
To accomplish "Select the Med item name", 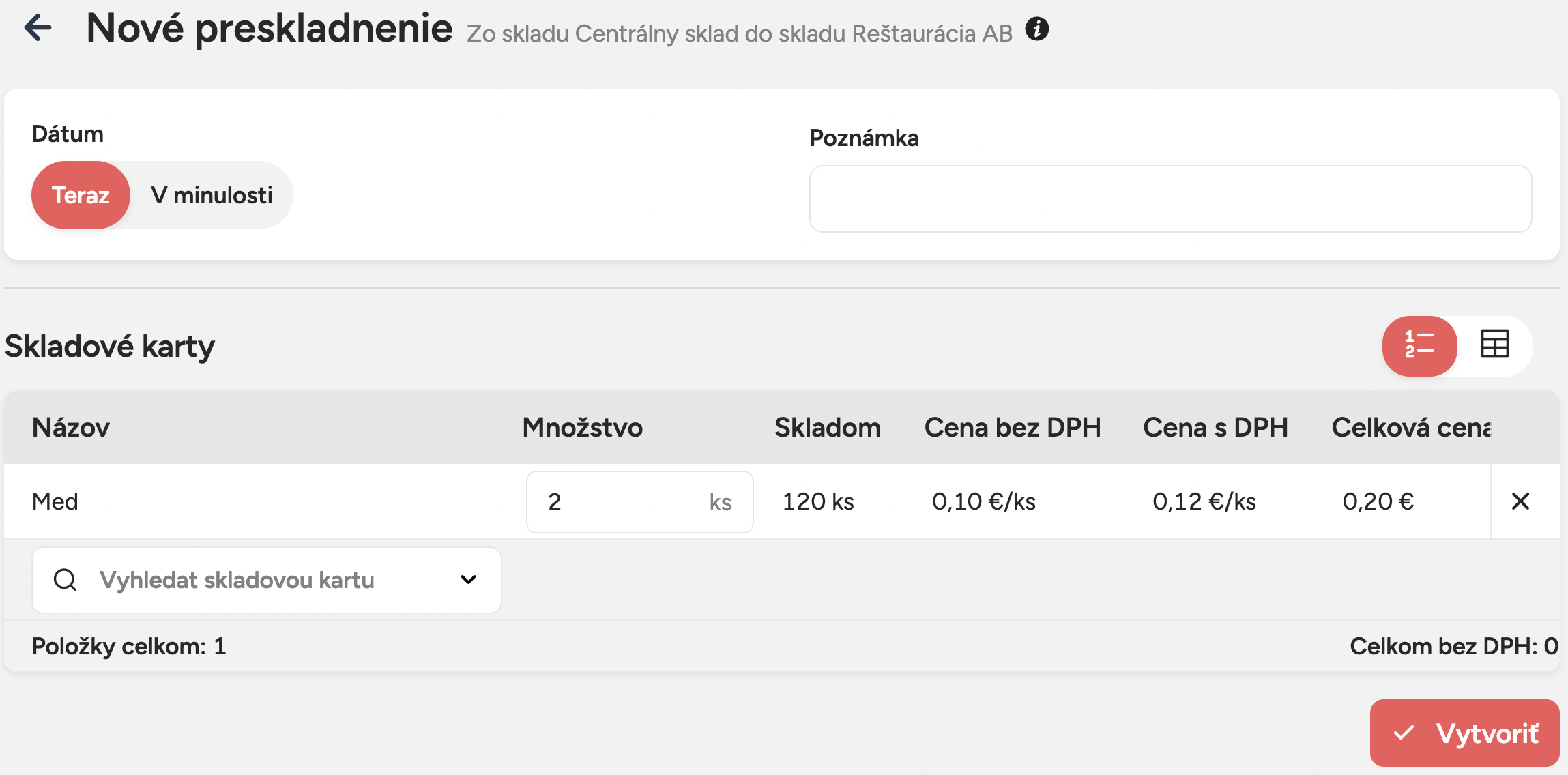I will point(55,502).
